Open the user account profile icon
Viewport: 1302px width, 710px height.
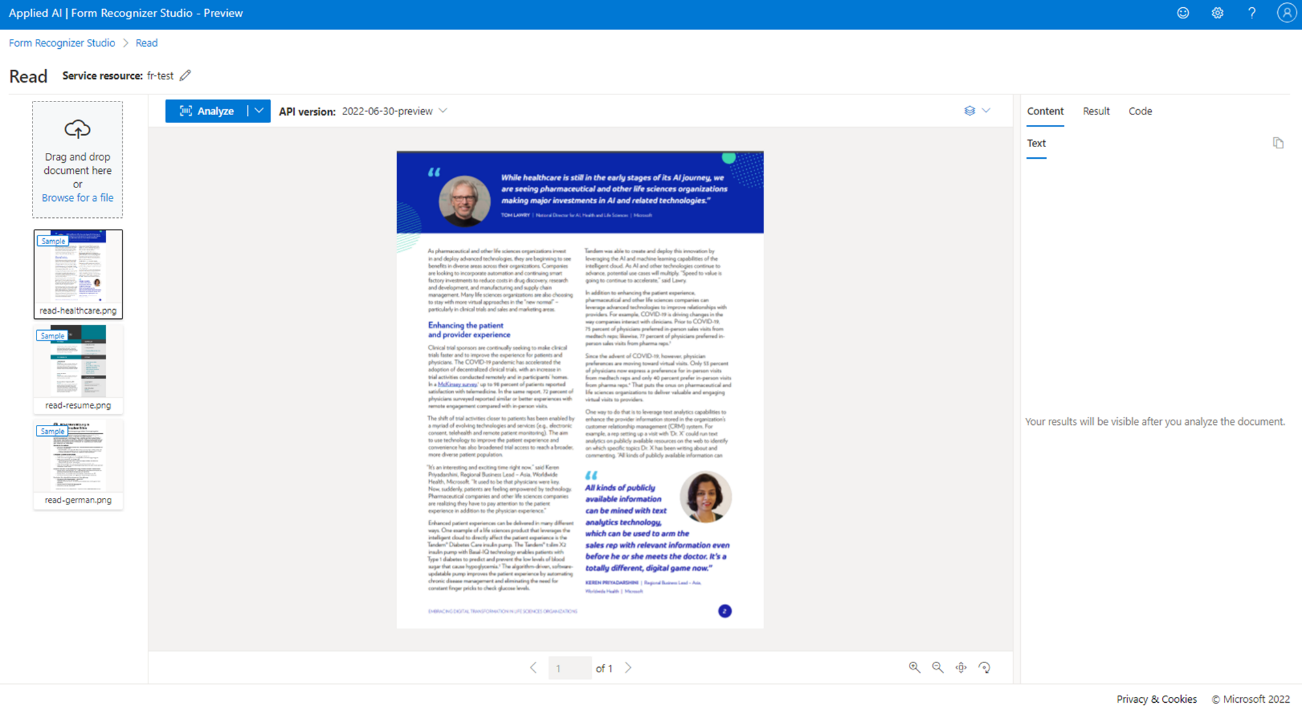click(1286, 13)
